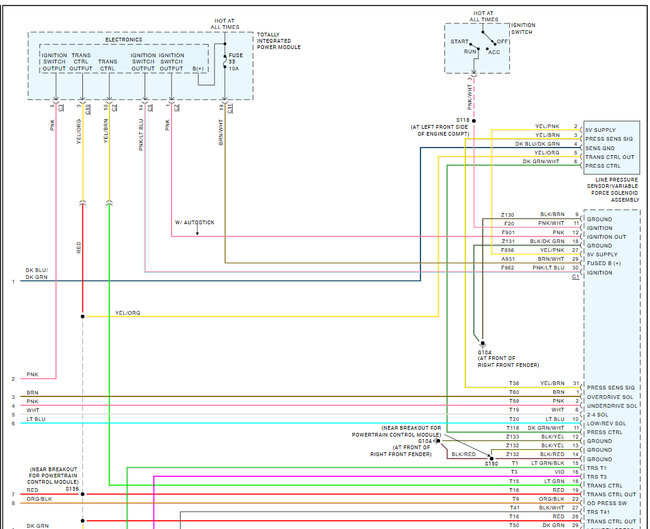Image resolution: width=650 pixels, height=529 pixels.
Task: Click the vertical BRN/WHT wire label below fuse
Action: pyautogui.click(x=221, y=132)
